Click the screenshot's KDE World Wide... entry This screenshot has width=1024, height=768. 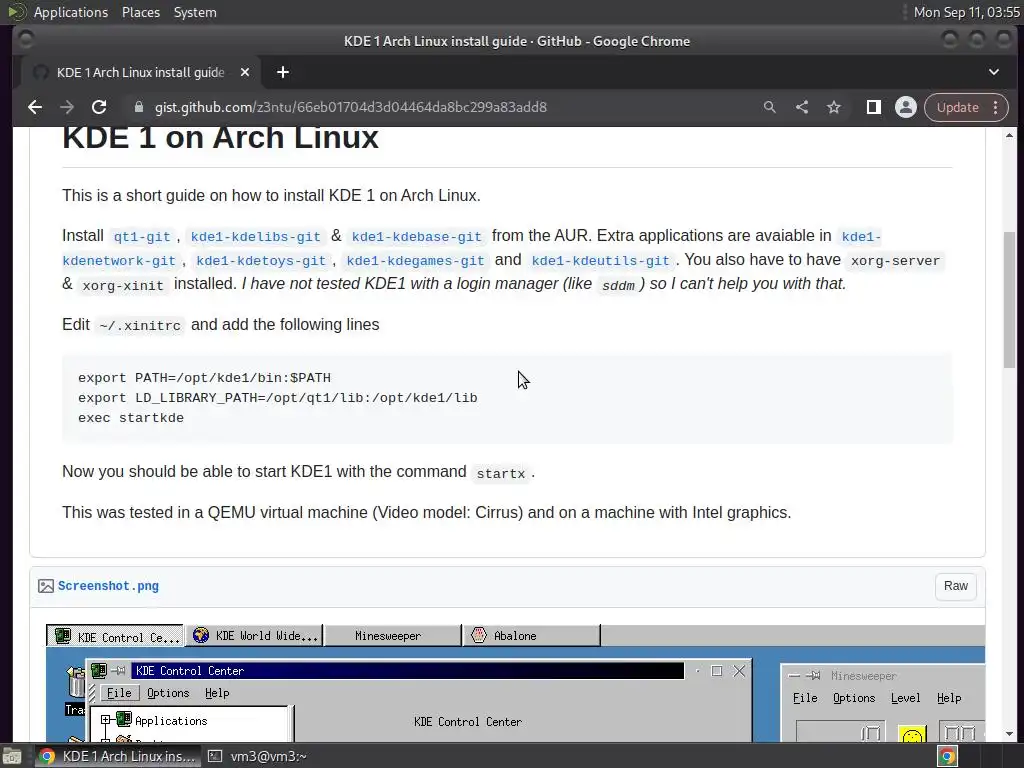tap(255, 635)
